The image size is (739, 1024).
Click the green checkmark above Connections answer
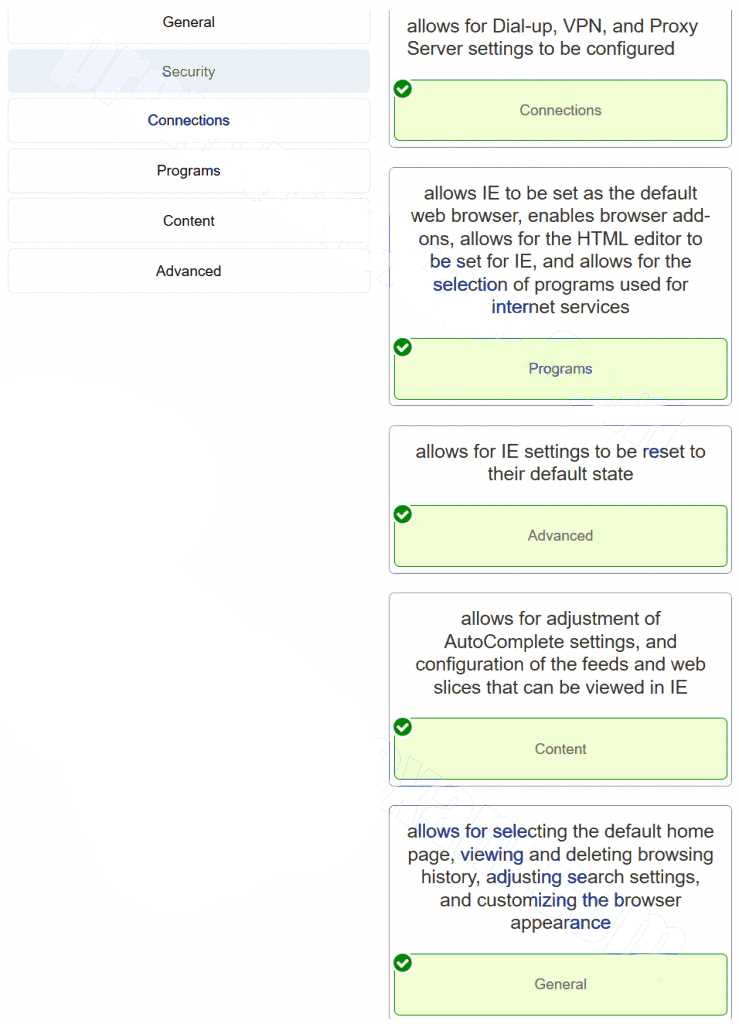click(x=403, y=89)
